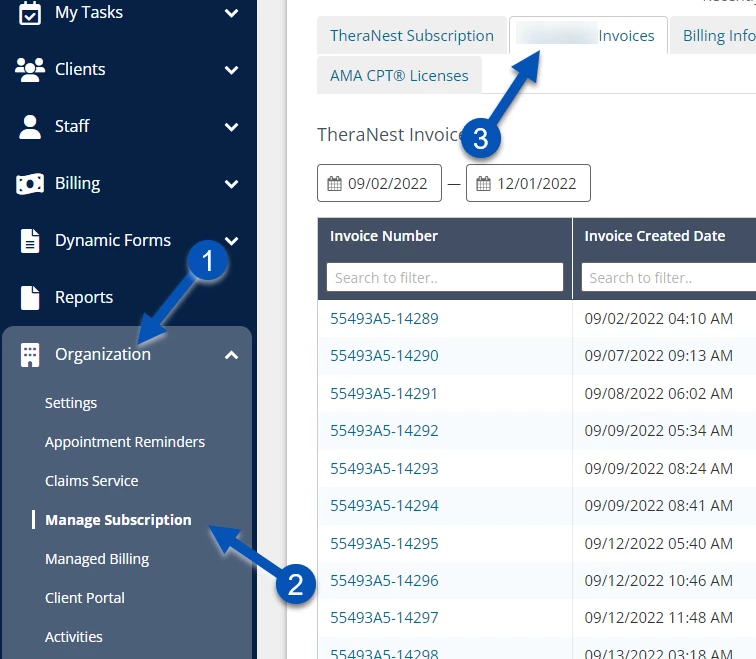Open invoice 55493A5-14290
Screen dimensions: 756x659
(384, 356)
